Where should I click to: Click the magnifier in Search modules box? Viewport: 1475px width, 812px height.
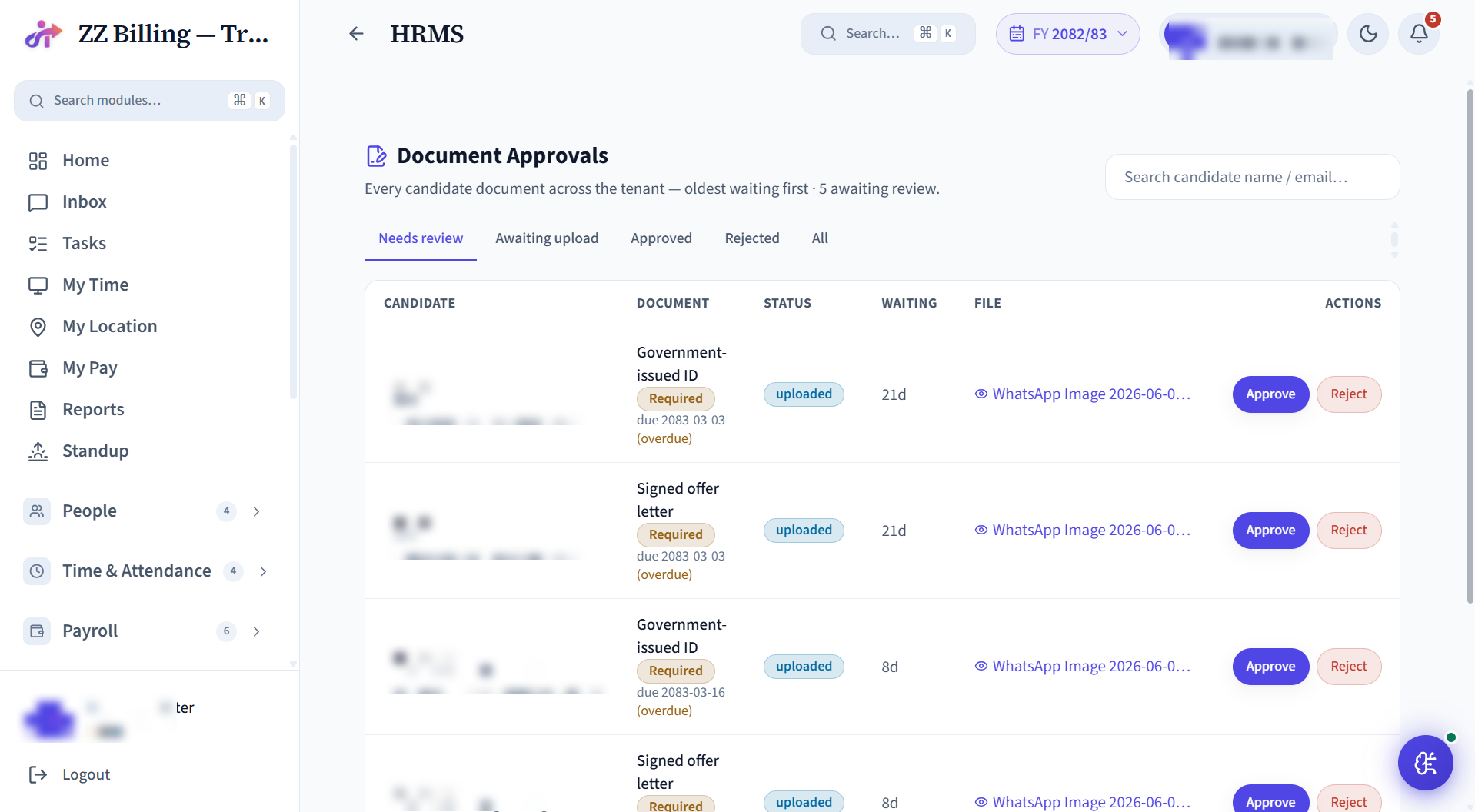[x=36, y=101]
